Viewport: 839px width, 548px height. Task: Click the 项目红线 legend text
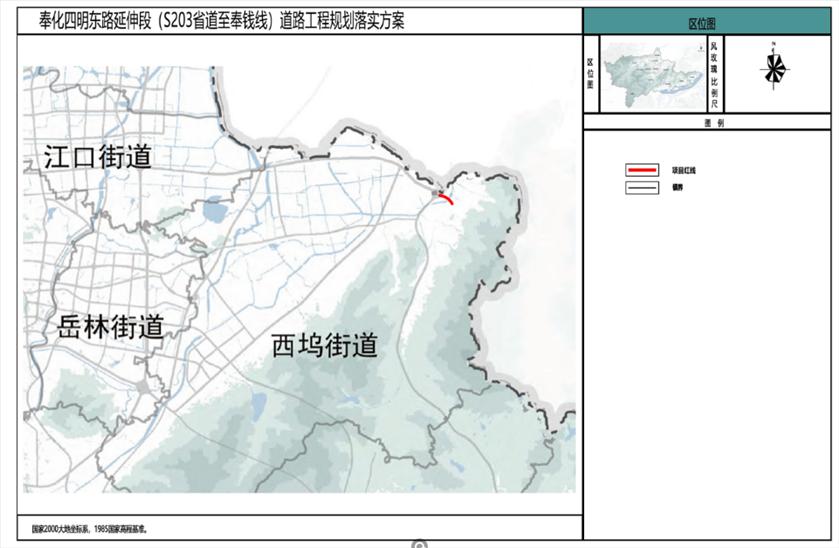(683, 170)
